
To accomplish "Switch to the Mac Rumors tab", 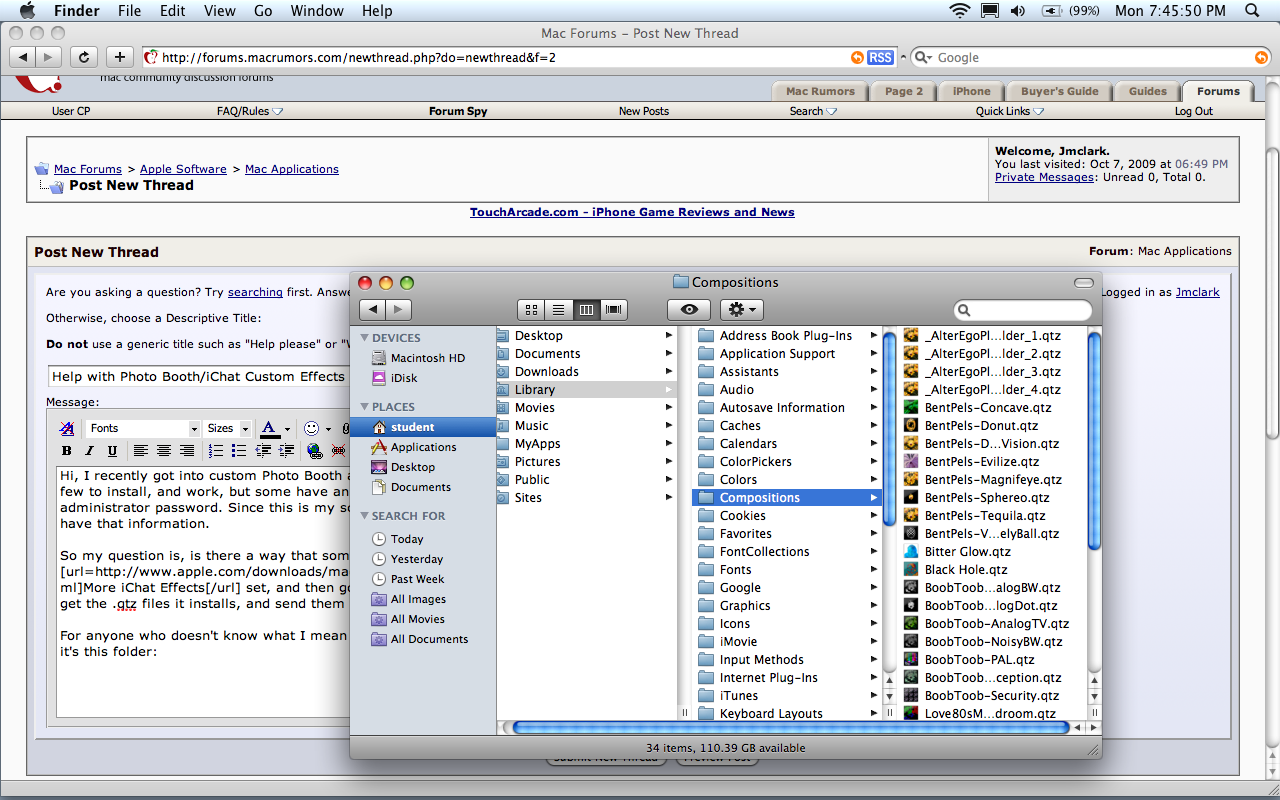I will click(820, 91).
